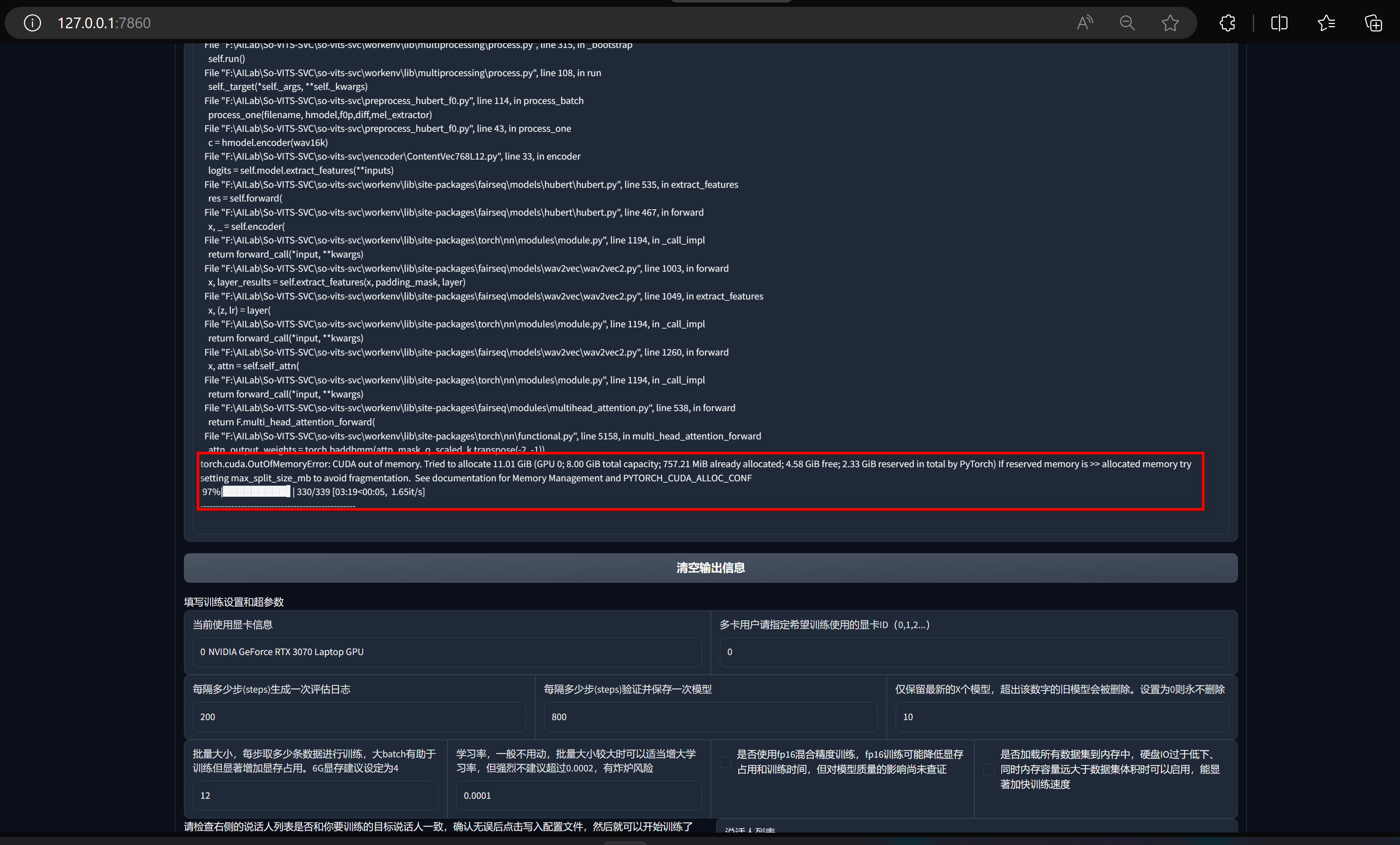The image size is (1400, 845).
Task: Enable fp16 mixed precision training checkbox
Action: tap(725, 762)
